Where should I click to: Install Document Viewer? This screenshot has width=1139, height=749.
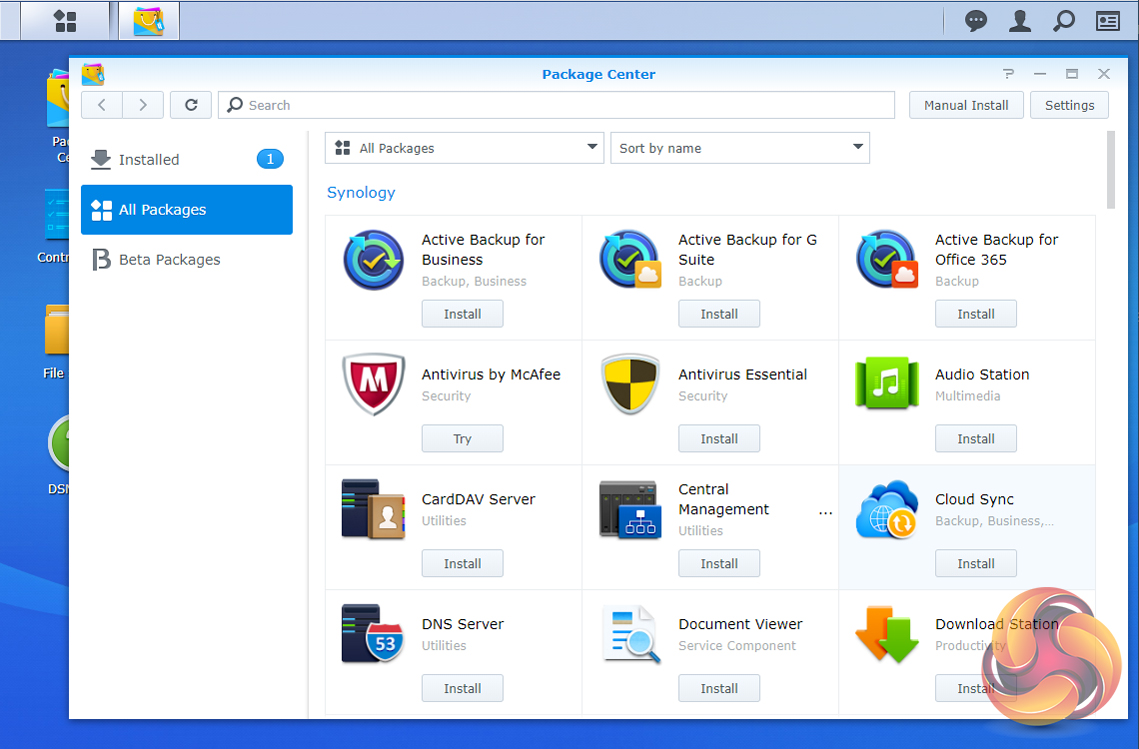coord(719,688)
